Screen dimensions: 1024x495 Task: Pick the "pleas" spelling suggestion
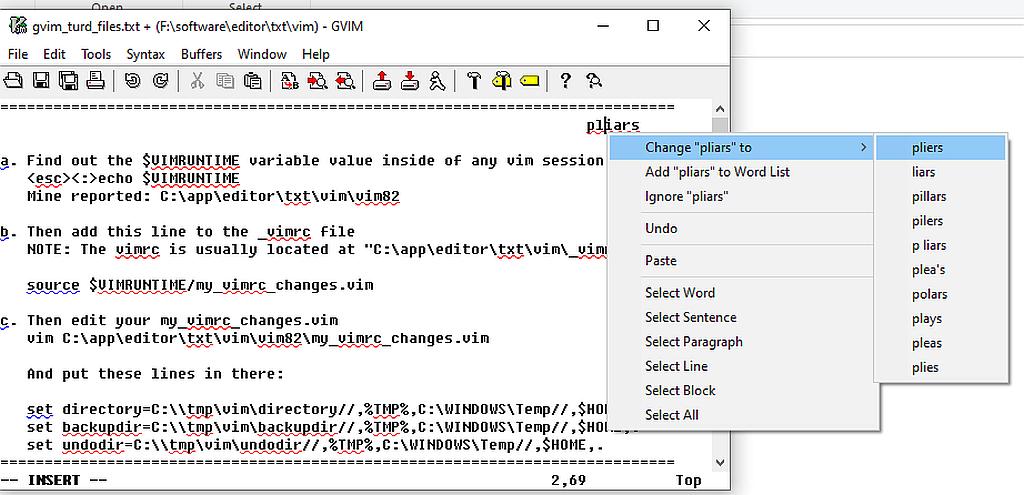[x=940, y=343]
